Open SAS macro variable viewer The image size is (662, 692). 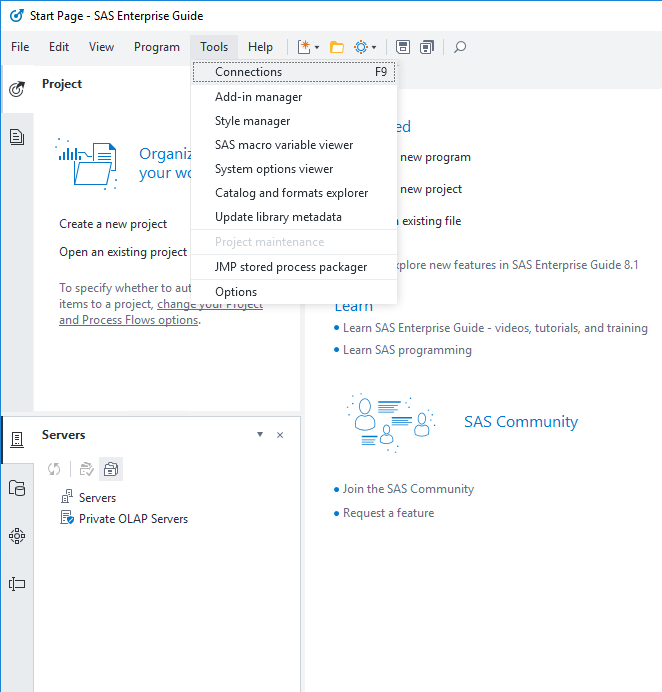pyautogui.click(x=294, y=145)
